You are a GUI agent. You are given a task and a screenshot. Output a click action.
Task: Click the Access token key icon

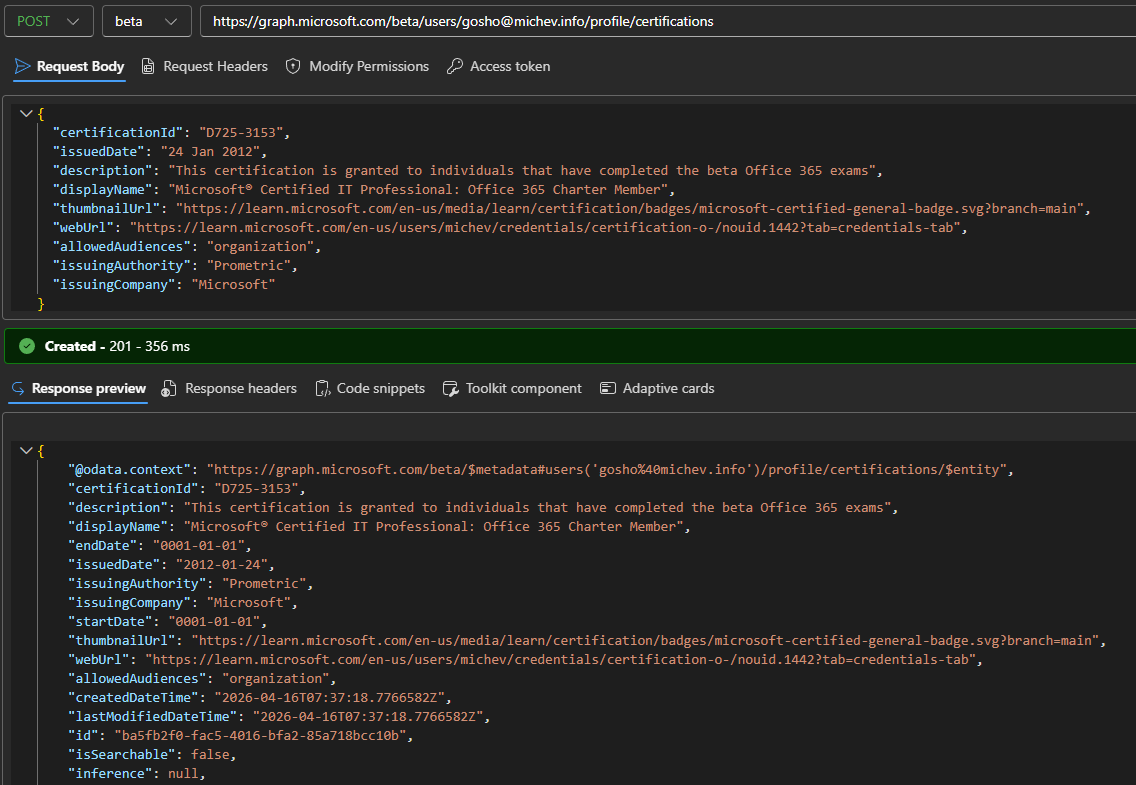click(x=454, y=67)
